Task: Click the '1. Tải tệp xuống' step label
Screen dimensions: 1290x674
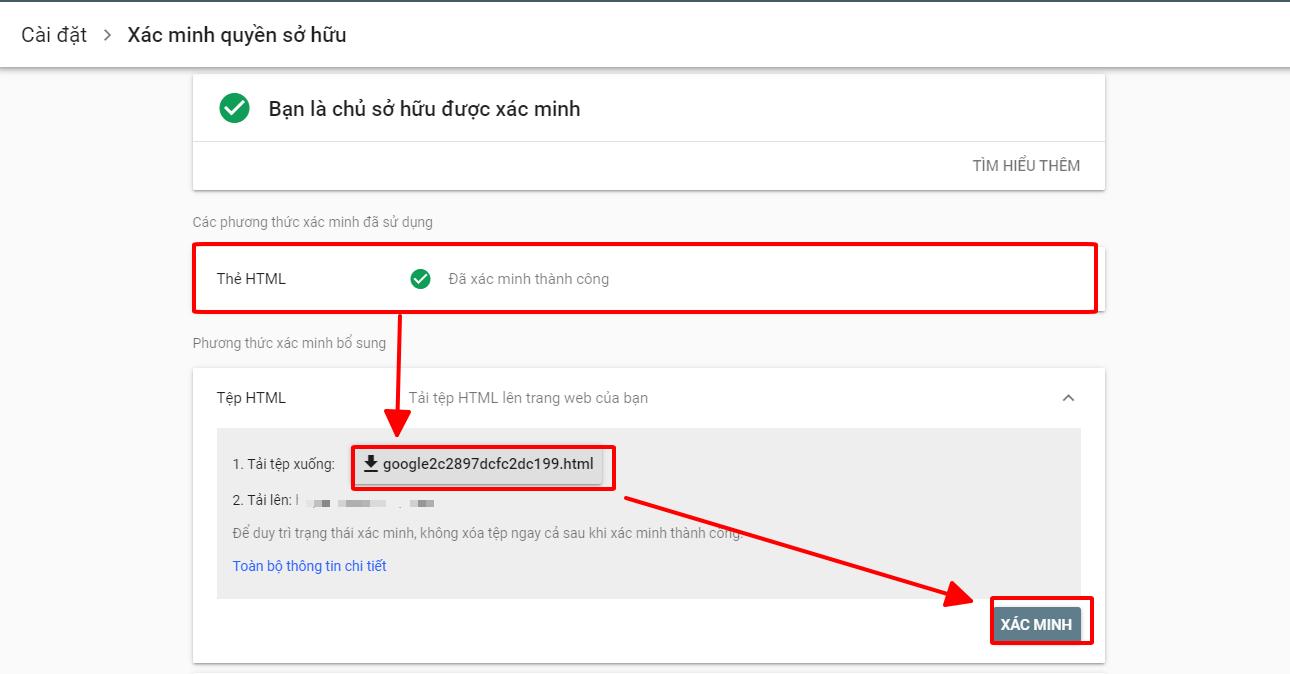Action: tap(283, 464)
